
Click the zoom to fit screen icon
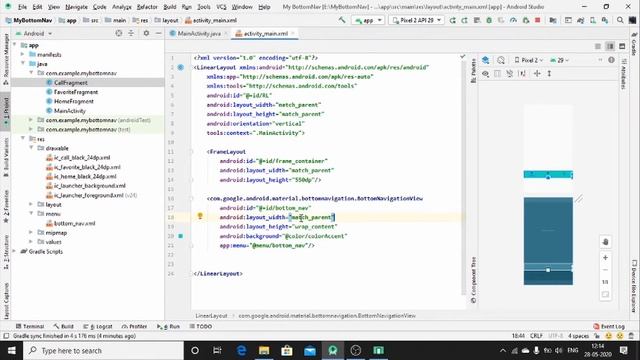605,294
